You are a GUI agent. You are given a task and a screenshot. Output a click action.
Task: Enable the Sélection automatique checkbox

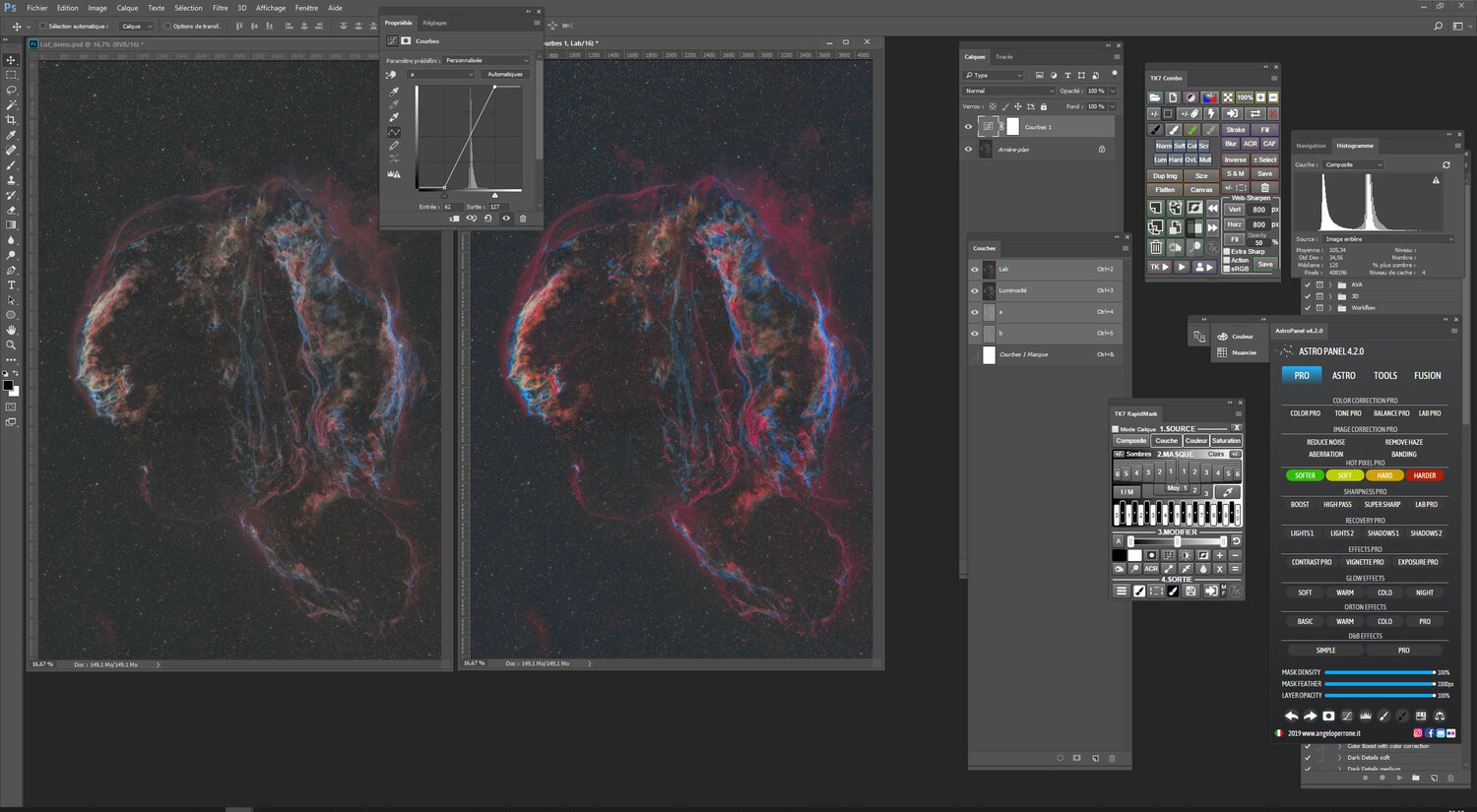coord(42,27)
